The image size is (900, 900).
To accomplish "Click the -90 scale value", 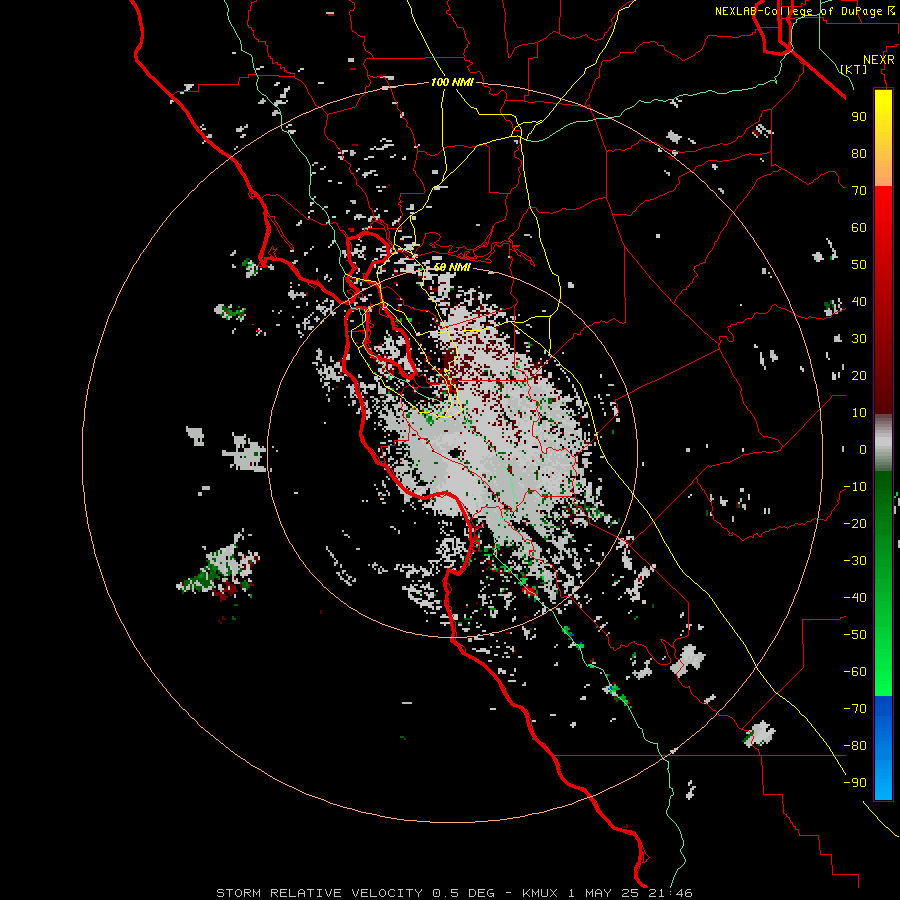I will point(855,783).
